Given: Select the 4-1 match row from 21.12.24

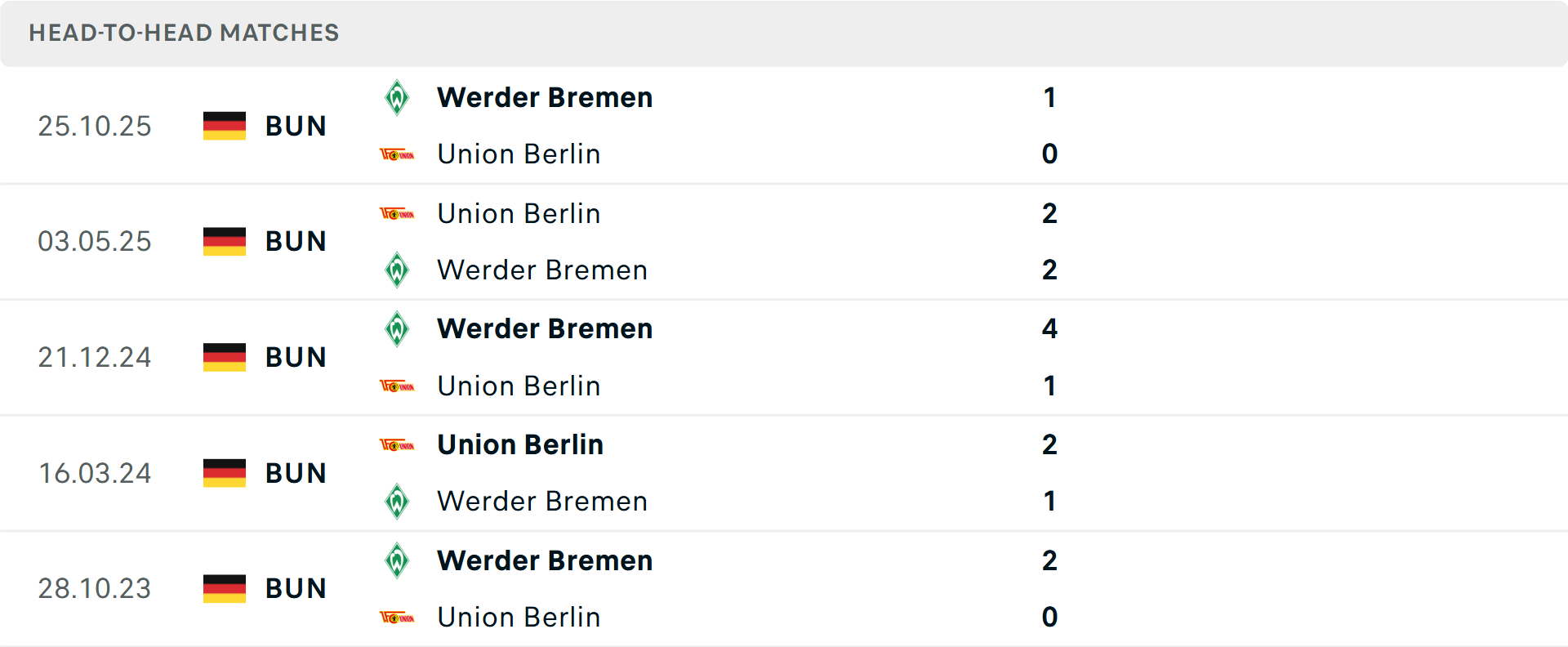Looking at the screenshot, I should 735,357.
